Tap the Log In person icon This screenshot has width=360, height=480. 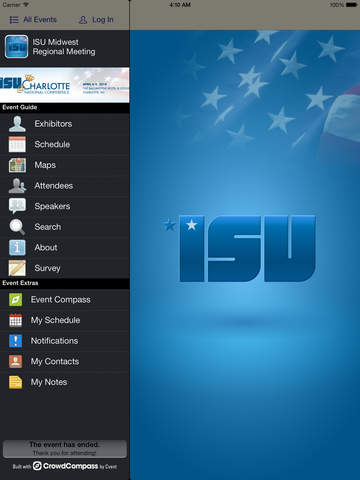coord(83,20)
